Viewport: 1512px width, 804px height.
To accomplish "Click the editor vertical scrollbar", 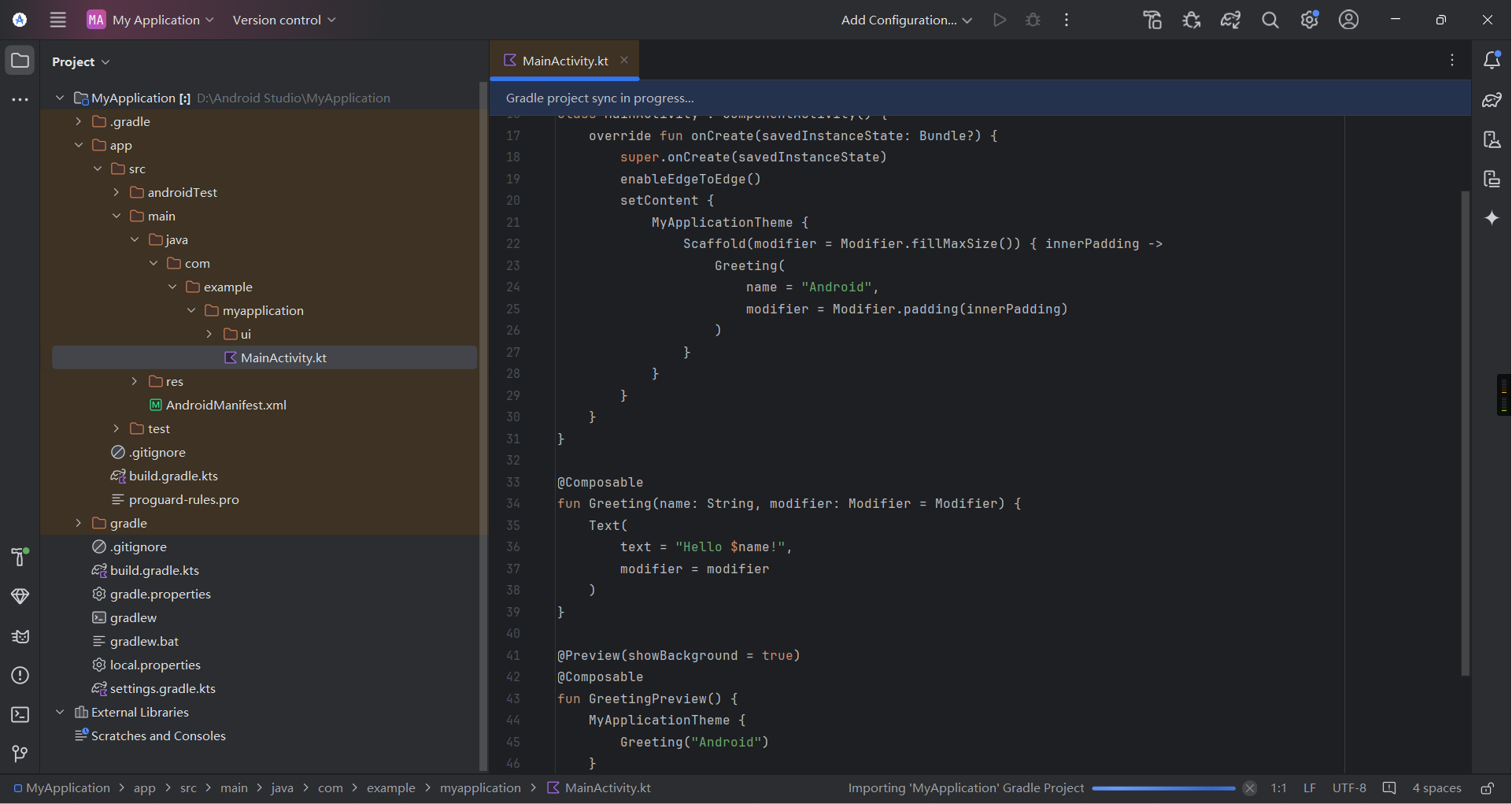I will 1465,433.
